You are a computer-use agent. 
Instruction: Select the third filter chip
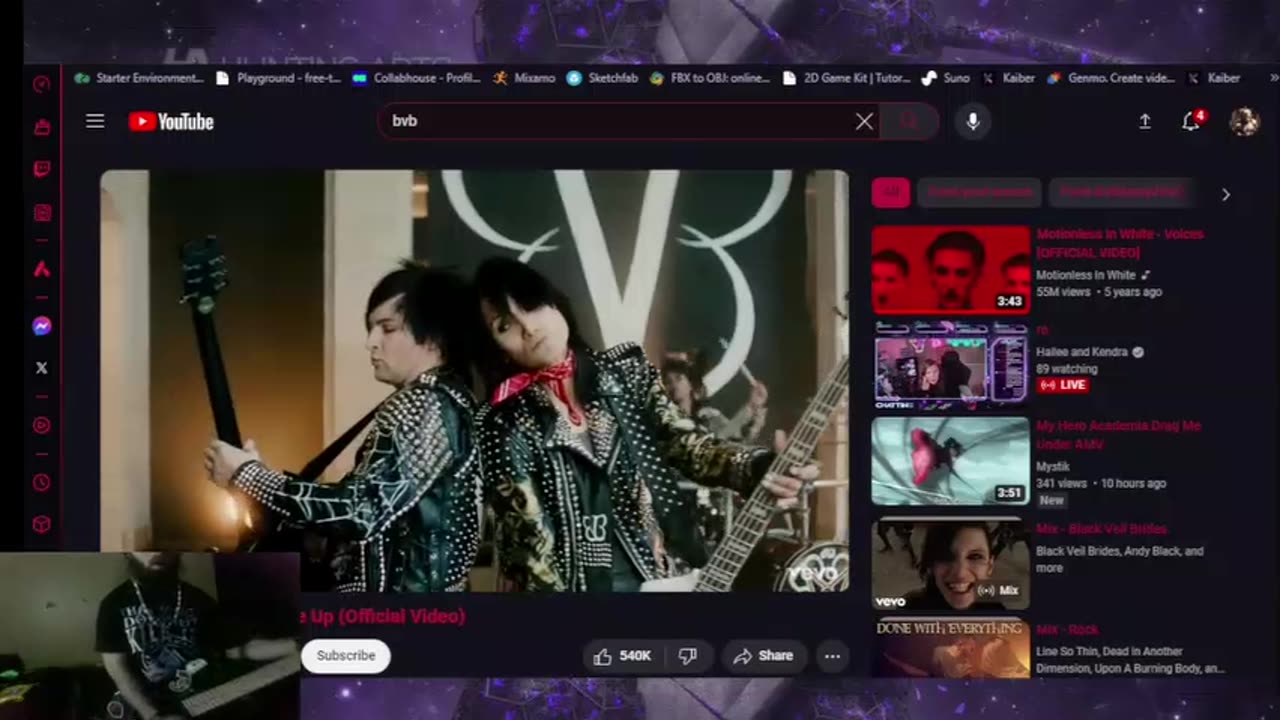click(1121, 192)
